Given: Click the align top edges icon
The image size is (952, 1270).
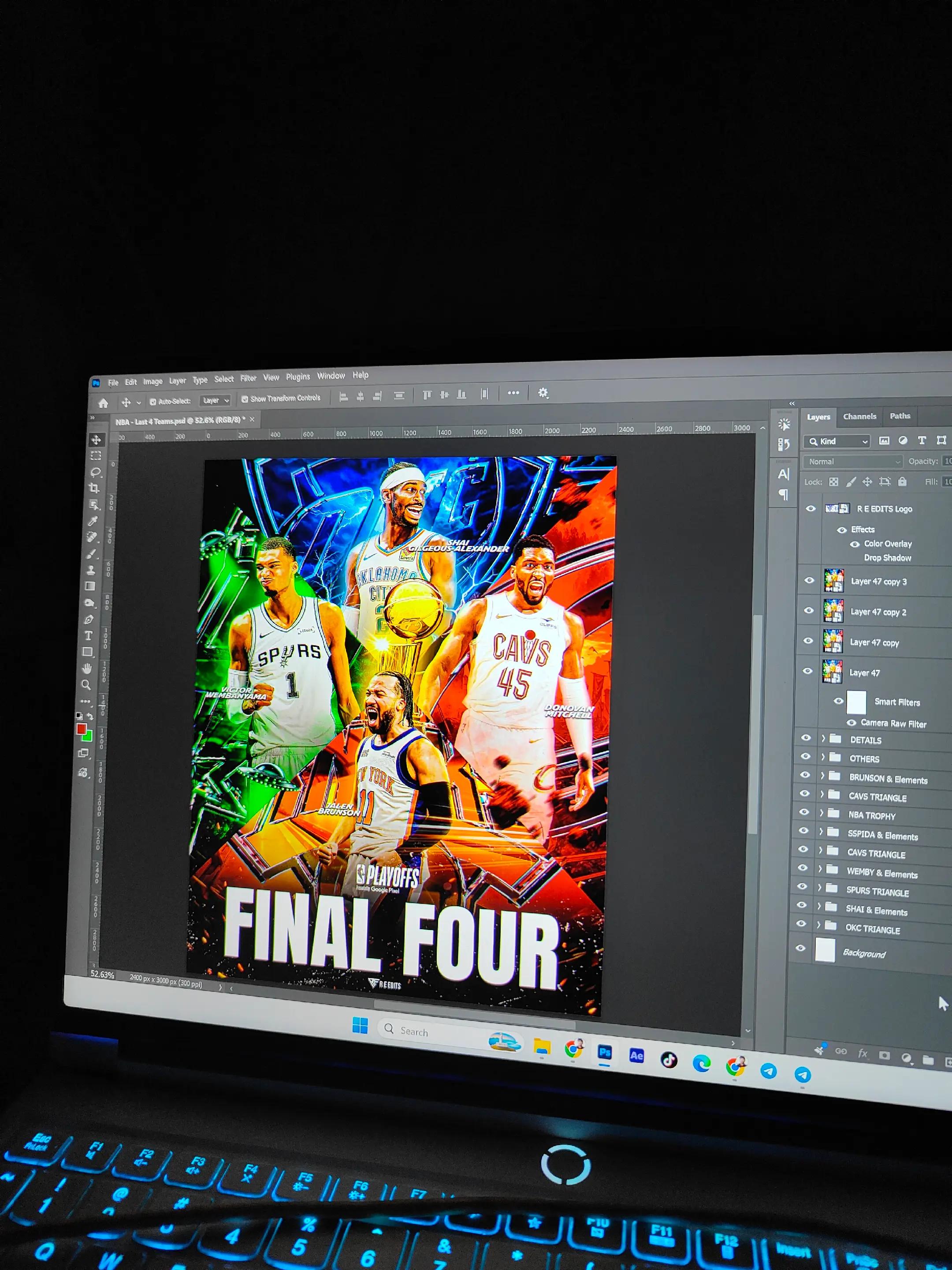Looking at the screenshot, I should click(x=427, y=395).
